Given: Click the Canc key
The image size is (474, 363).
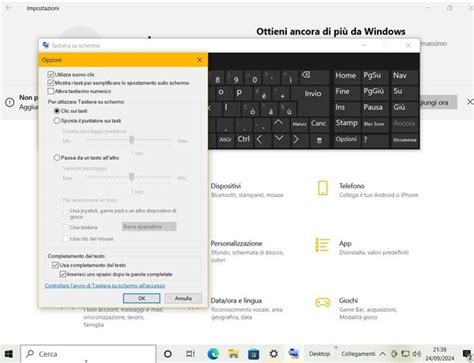Looking at the screenshot, I should coord(319,123).
